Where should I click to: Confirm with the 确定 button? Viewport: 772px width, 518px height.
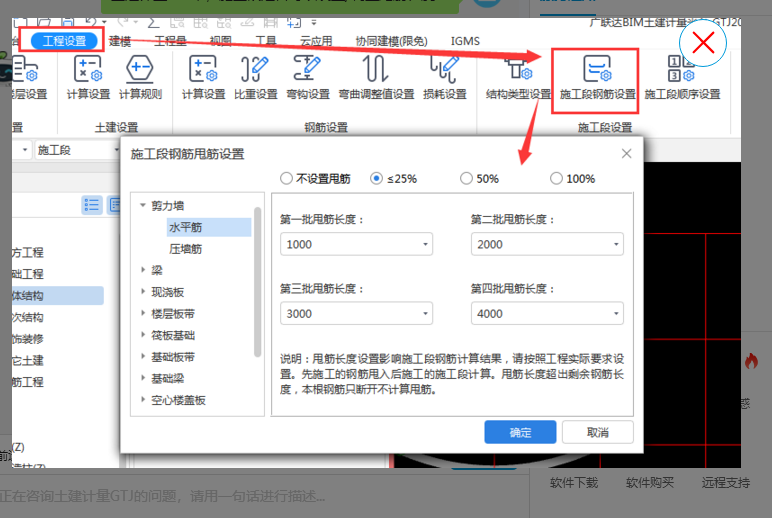[x=520, y=432]
